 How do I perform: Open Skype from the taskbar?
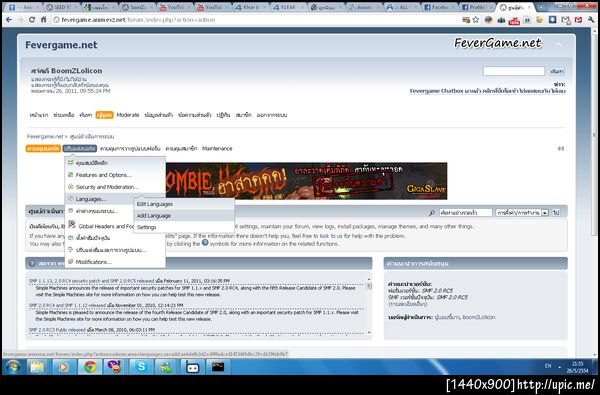coord(141,367)
